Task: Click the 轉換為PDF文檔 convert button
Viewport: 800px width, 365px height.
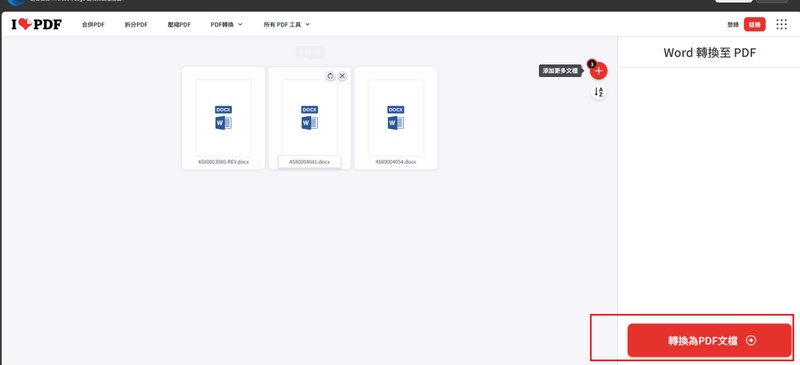Action: click(709, 340)
